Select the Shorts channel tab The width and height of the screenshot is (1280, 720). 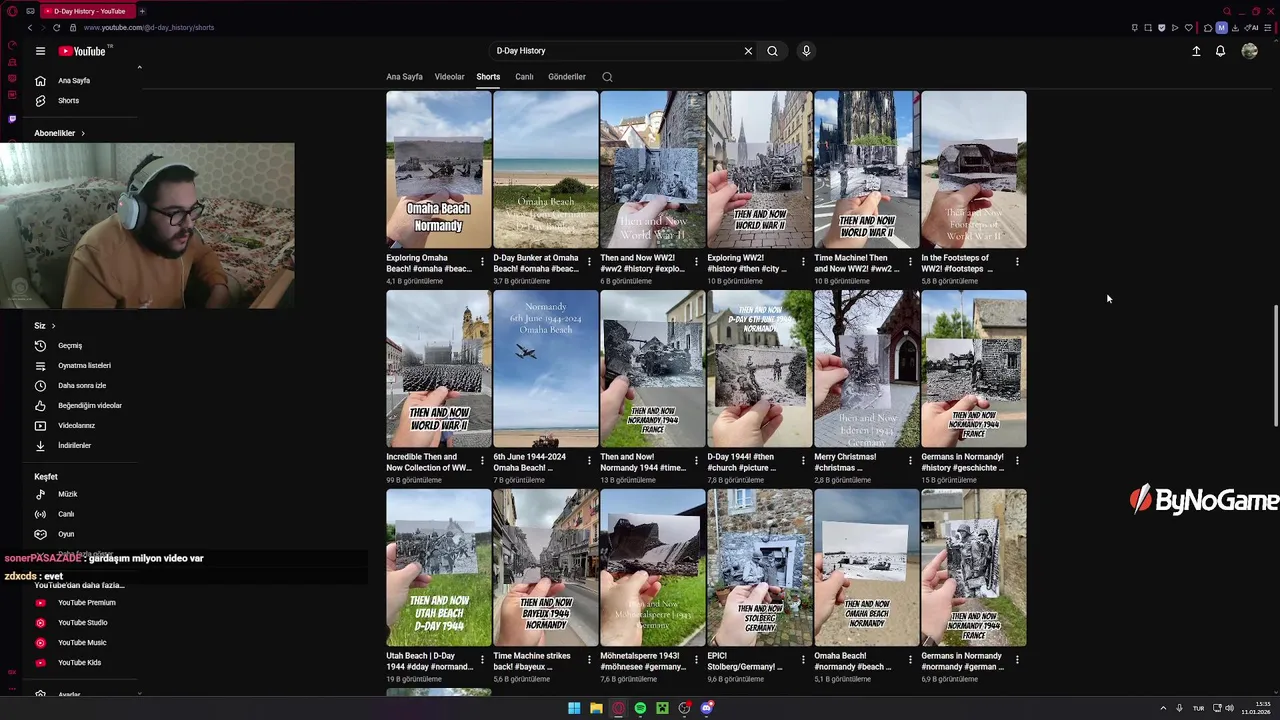coord(488,77)
